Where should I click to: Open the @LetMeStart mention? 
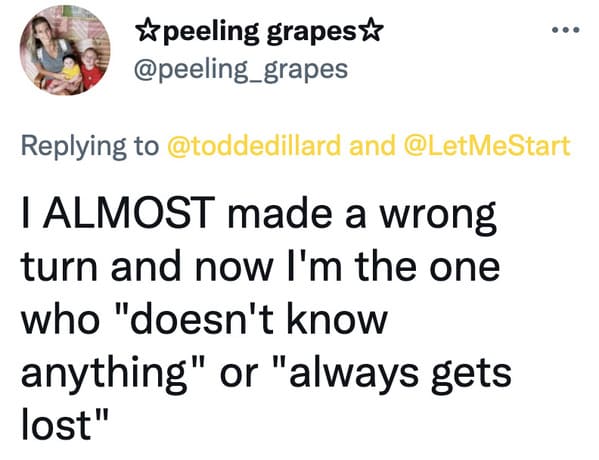[487, 146]
